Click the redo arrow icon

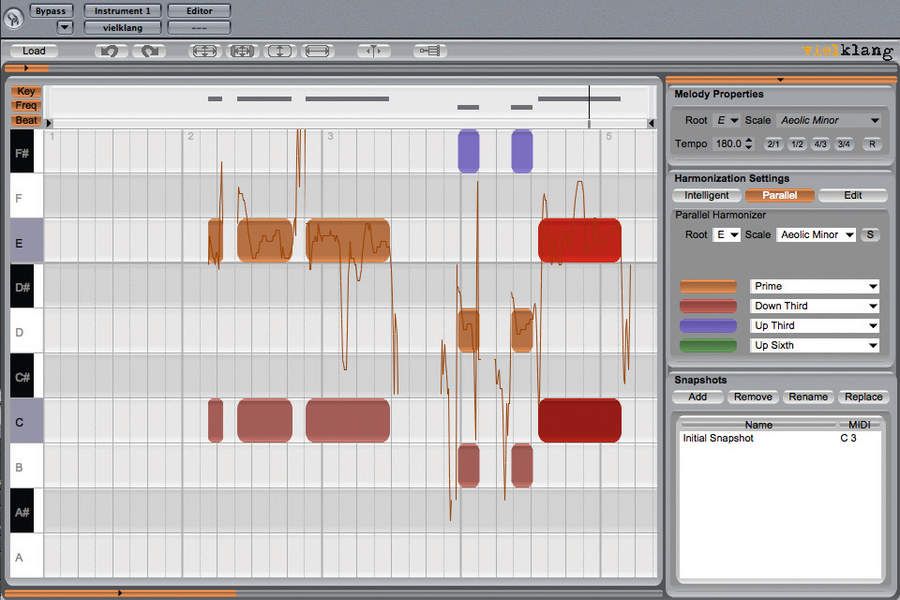pyautogui.click(x=150, y=51)
